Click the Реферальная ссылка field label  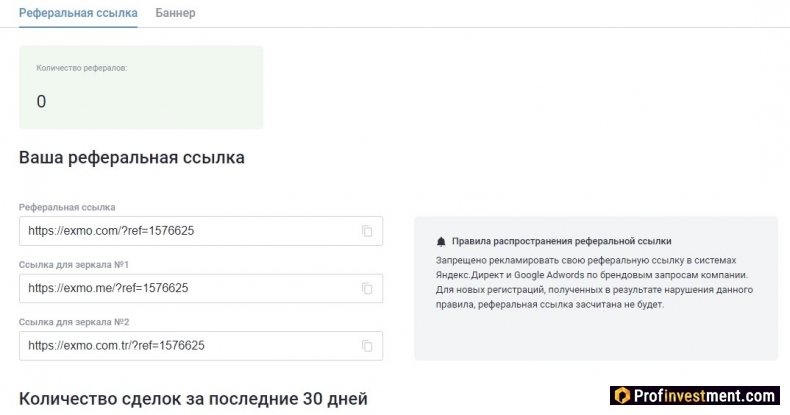click(67, 207)
